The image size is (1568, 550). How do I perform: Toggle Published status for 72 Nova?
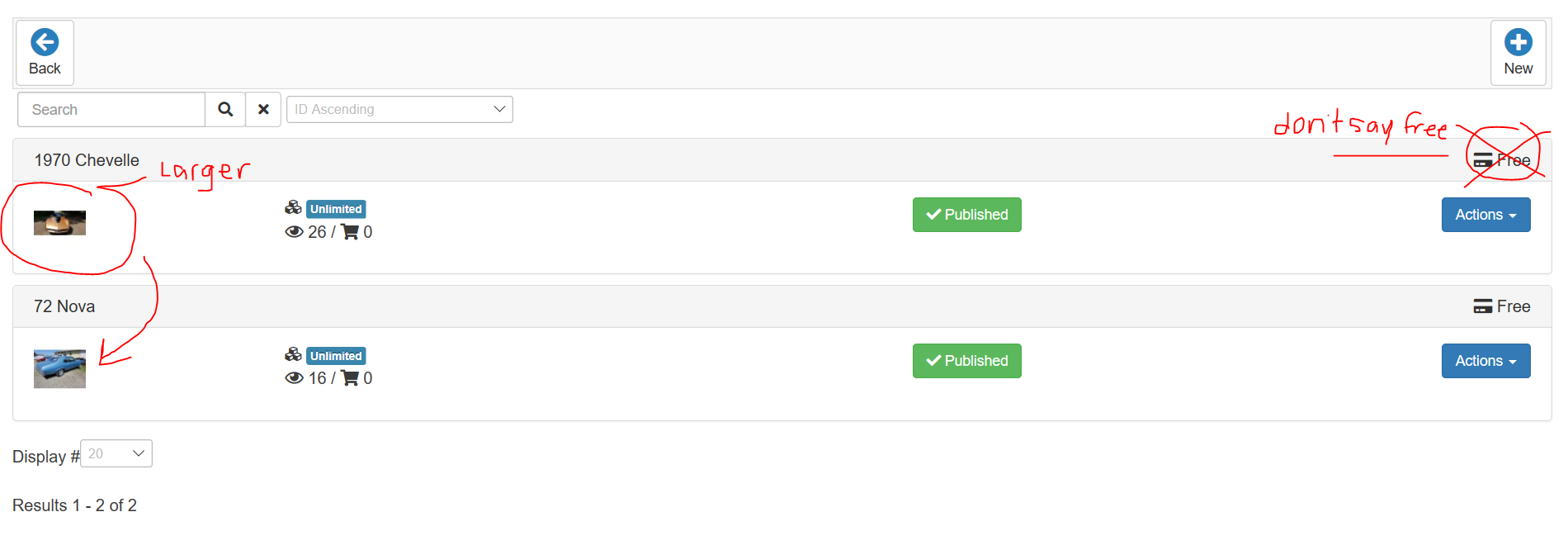[x=966, y=361]
